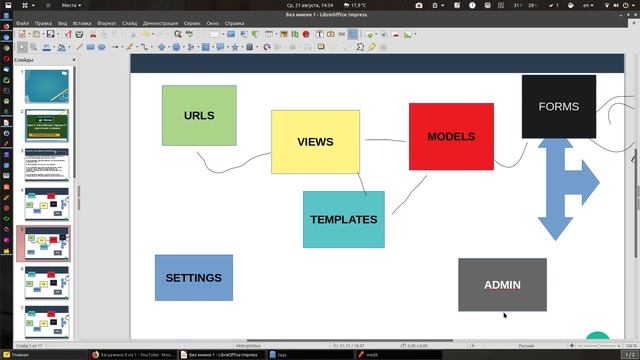Image resolution: width=640 pixels, height=360 pixels.
Task: Adjust the zoom slider in status bar
Action: (599, 346)
